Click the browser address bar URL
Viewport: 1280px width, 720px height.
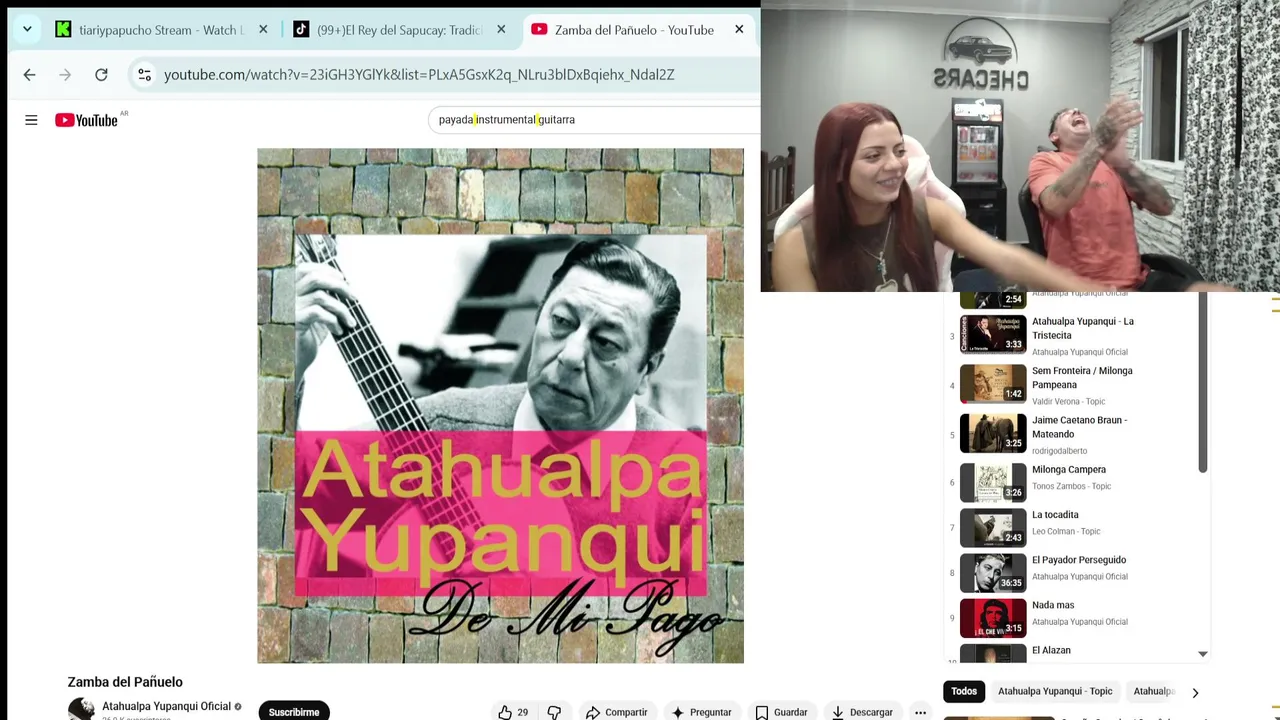(419, 75)
